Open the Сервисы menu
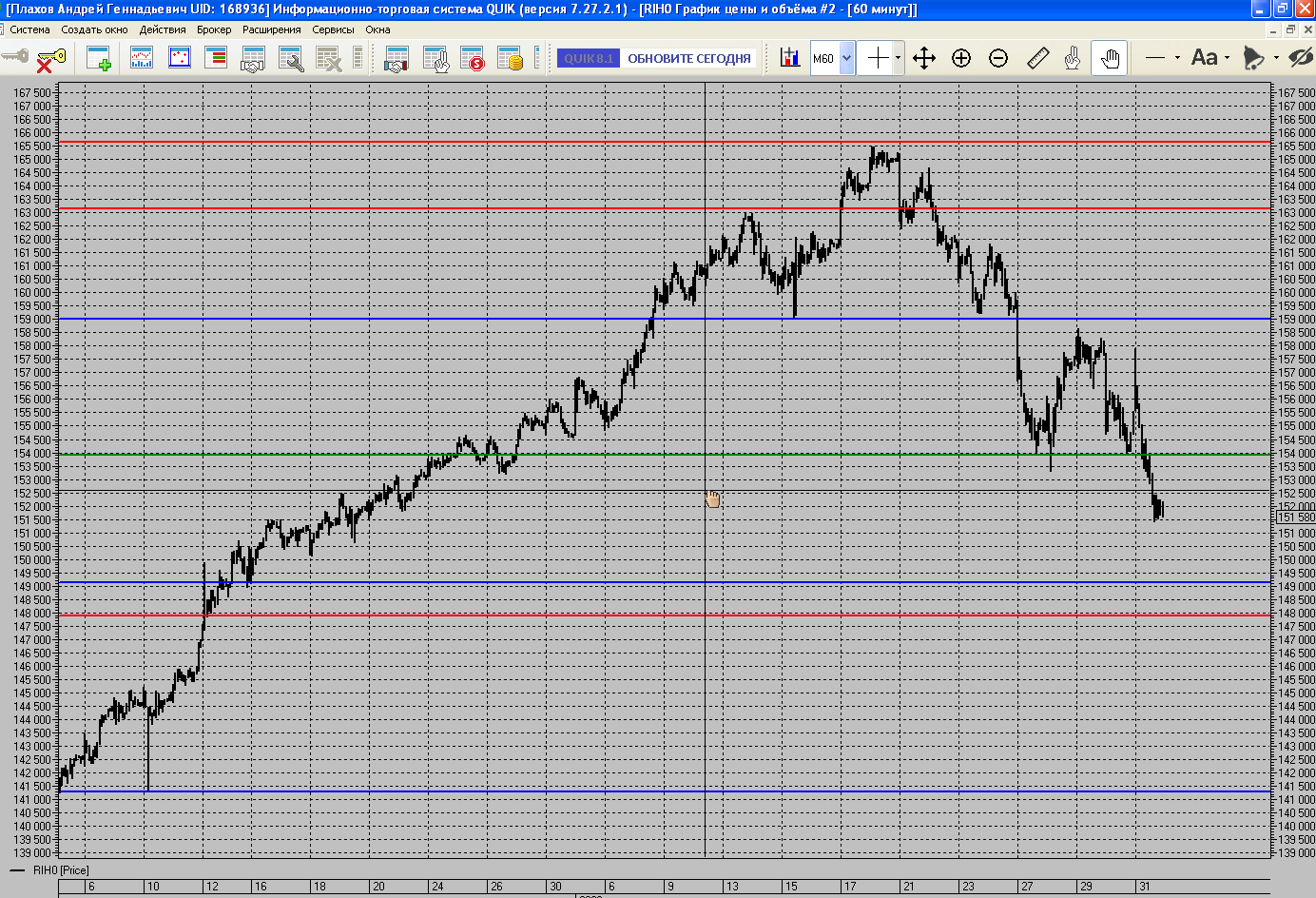The height and width of the screenshot is (898, 1316). 333,29
